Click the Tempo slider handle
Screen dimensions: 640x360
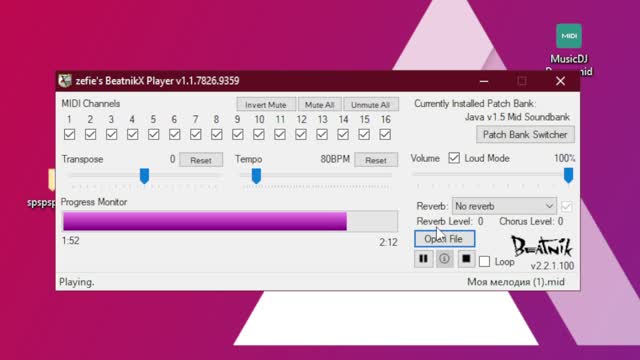256,176
